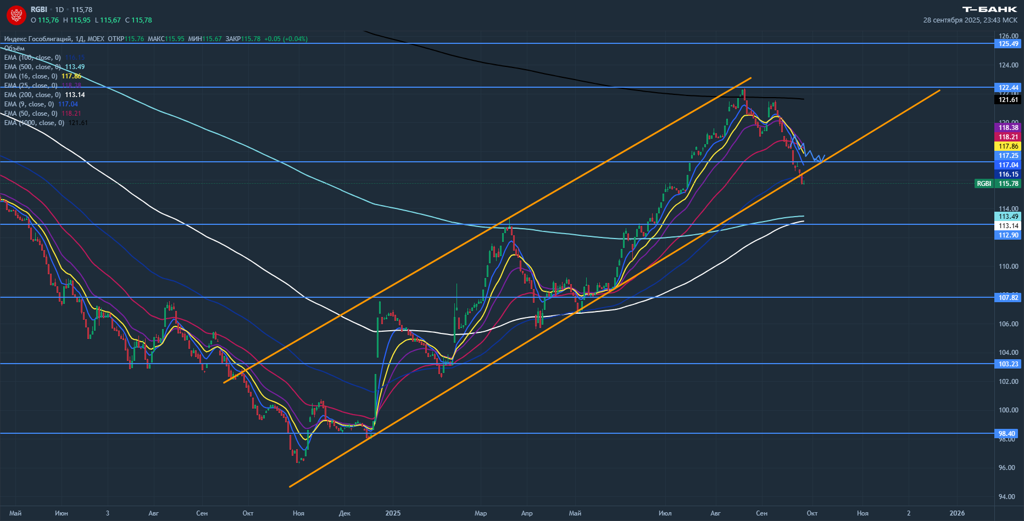Select the EMA (9, close, 0) indicator legend

coord(30,104)
